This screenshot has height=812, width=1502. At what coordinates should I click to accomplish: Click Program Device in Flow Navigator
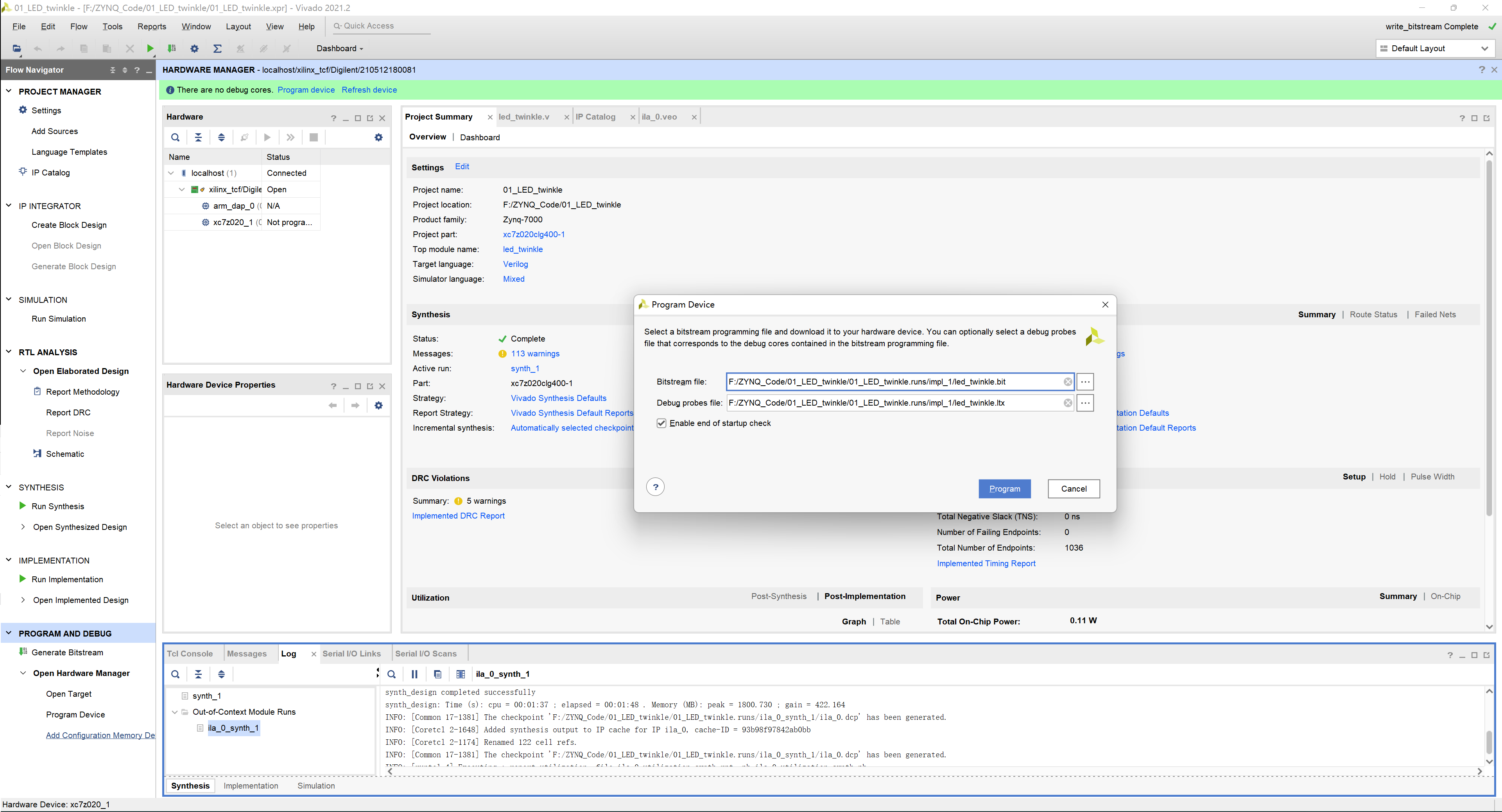pyautogui.click(x=75, y=715)
